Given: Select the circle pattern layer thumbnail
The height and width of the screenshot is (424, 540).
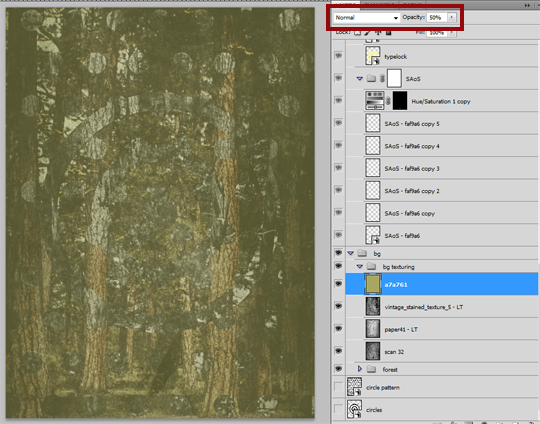Looking at the screenshot, I should pos(354,387).
